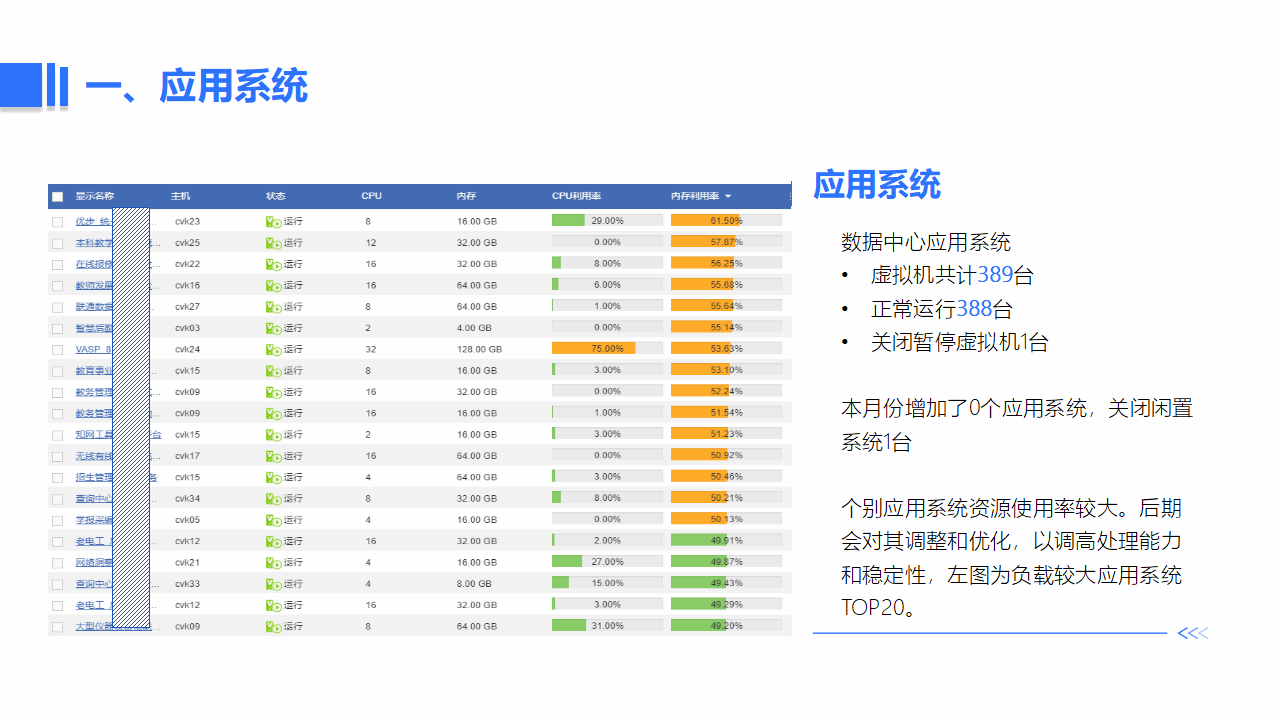Click the 27.00% CPU utilization value
This screenshot has height=720, width=1280.
click(607, 562)
